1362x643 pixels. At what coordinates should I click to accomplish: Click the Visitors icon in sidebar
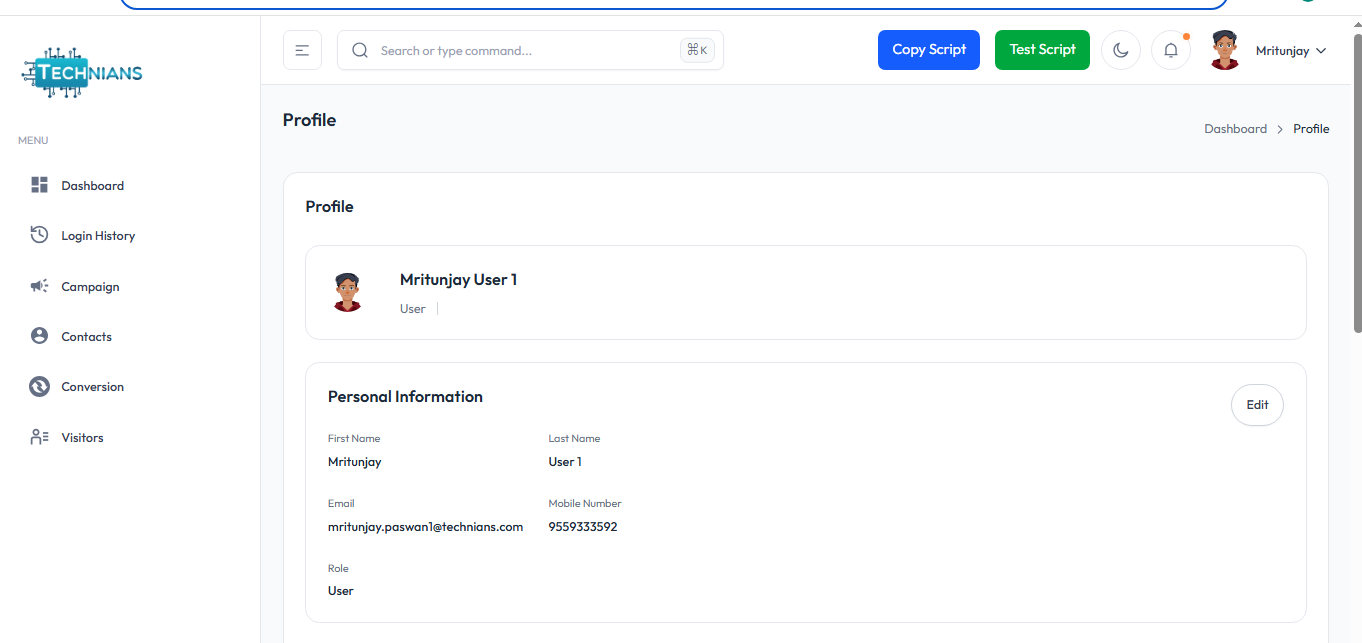[x=39, y=437]
